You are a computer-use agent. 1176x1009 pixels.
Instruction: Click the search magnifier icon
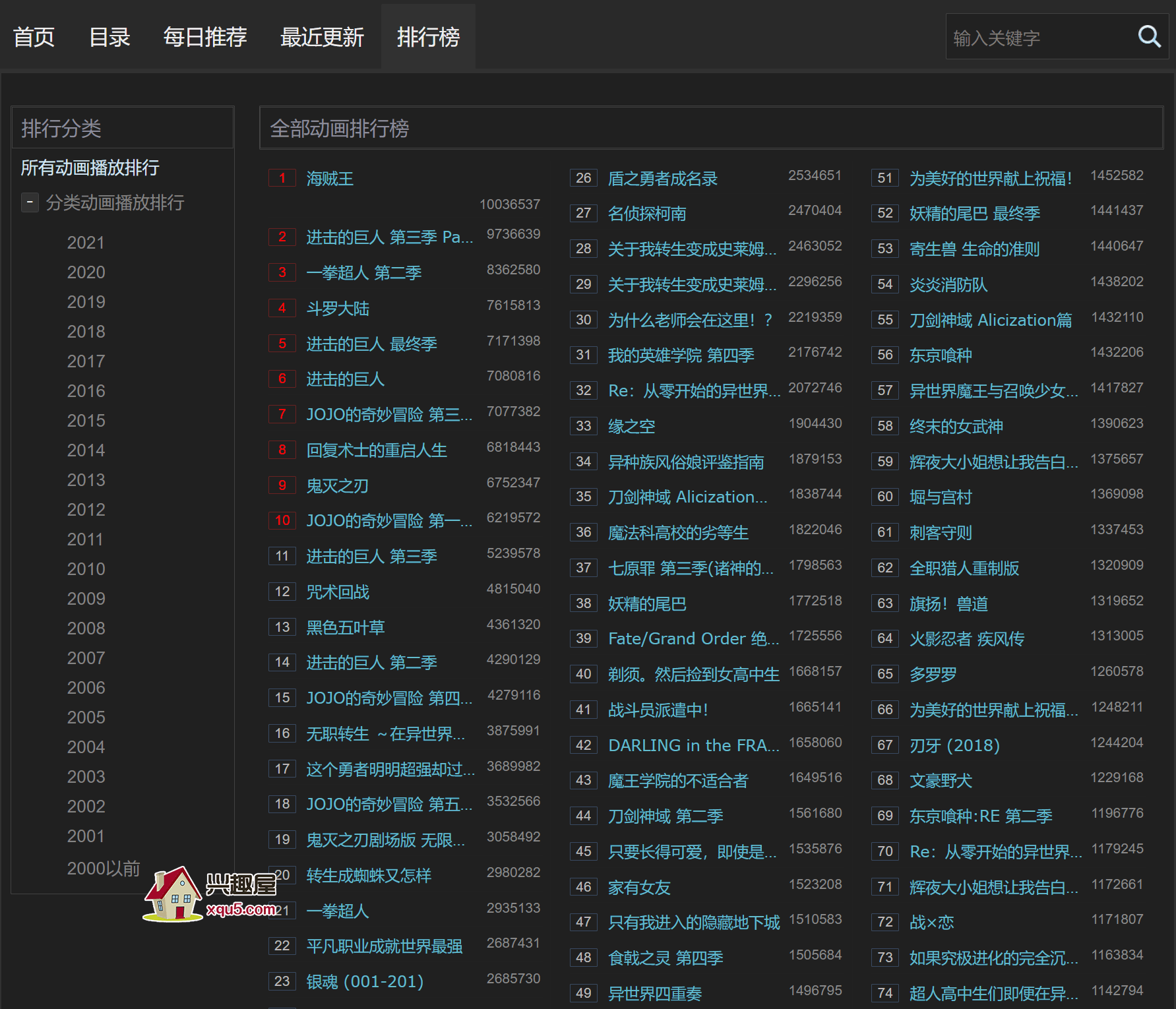tap(1149, 37)
